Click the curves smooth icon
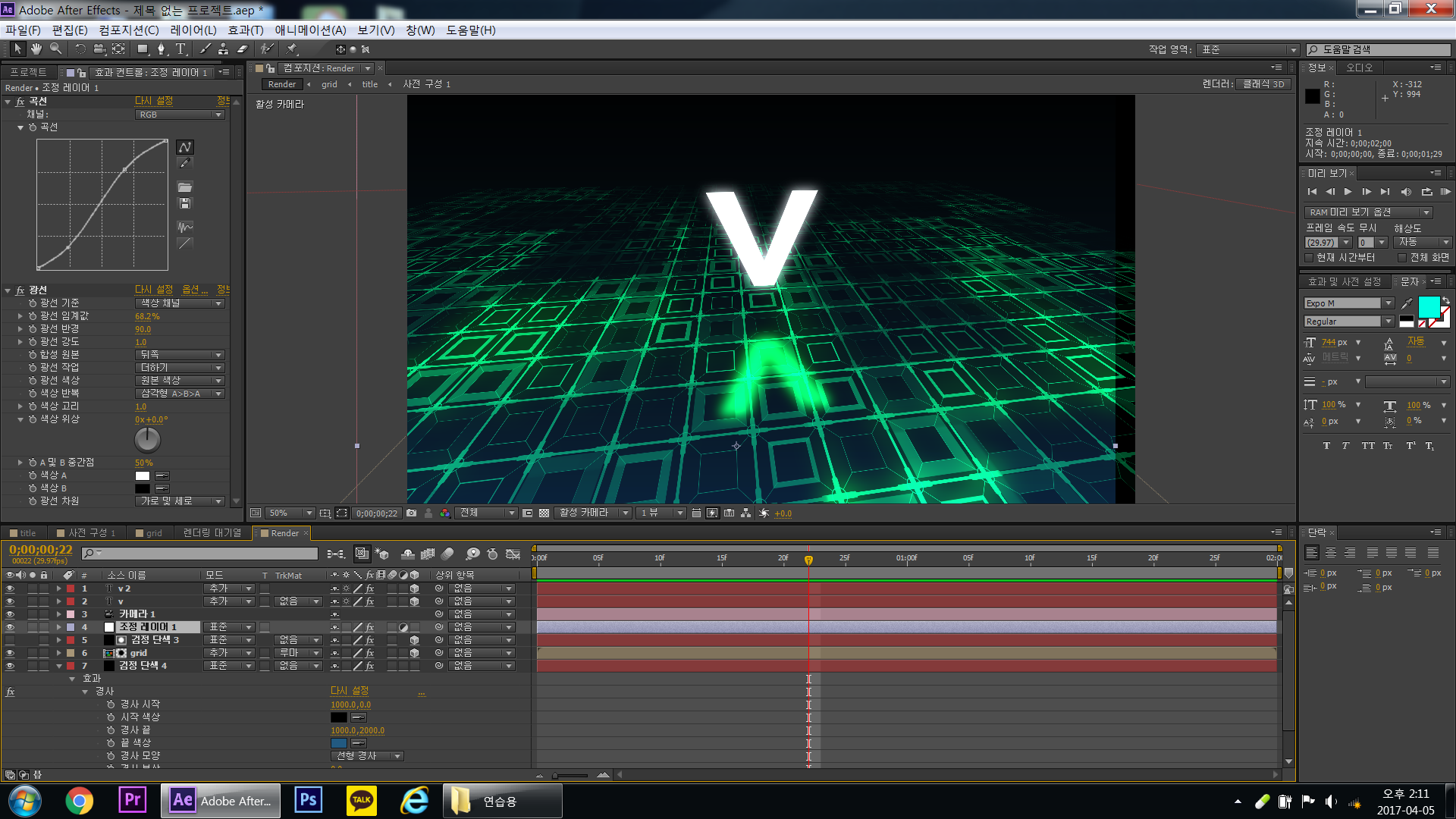The height and width of the screenshot is (819, 1456). [x=185, y=227]
